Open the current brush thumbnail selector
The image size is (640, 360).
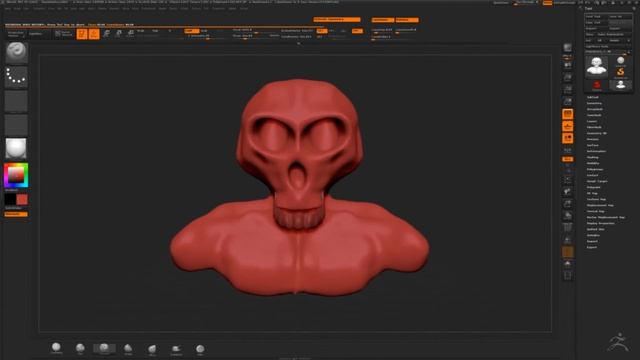click(x=16, y=52)
